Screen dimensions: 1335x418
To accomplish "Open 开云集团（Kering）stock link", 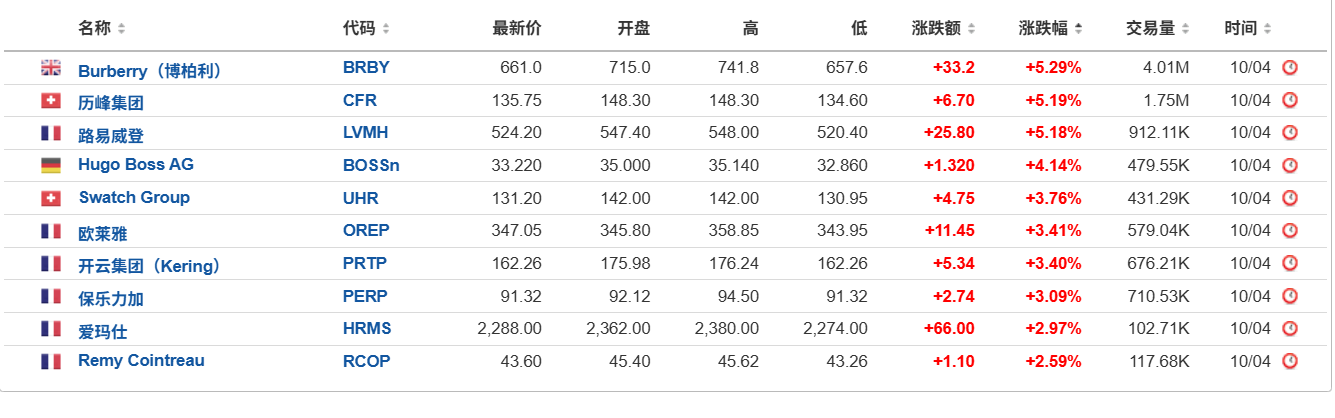I will pos(149,266).
